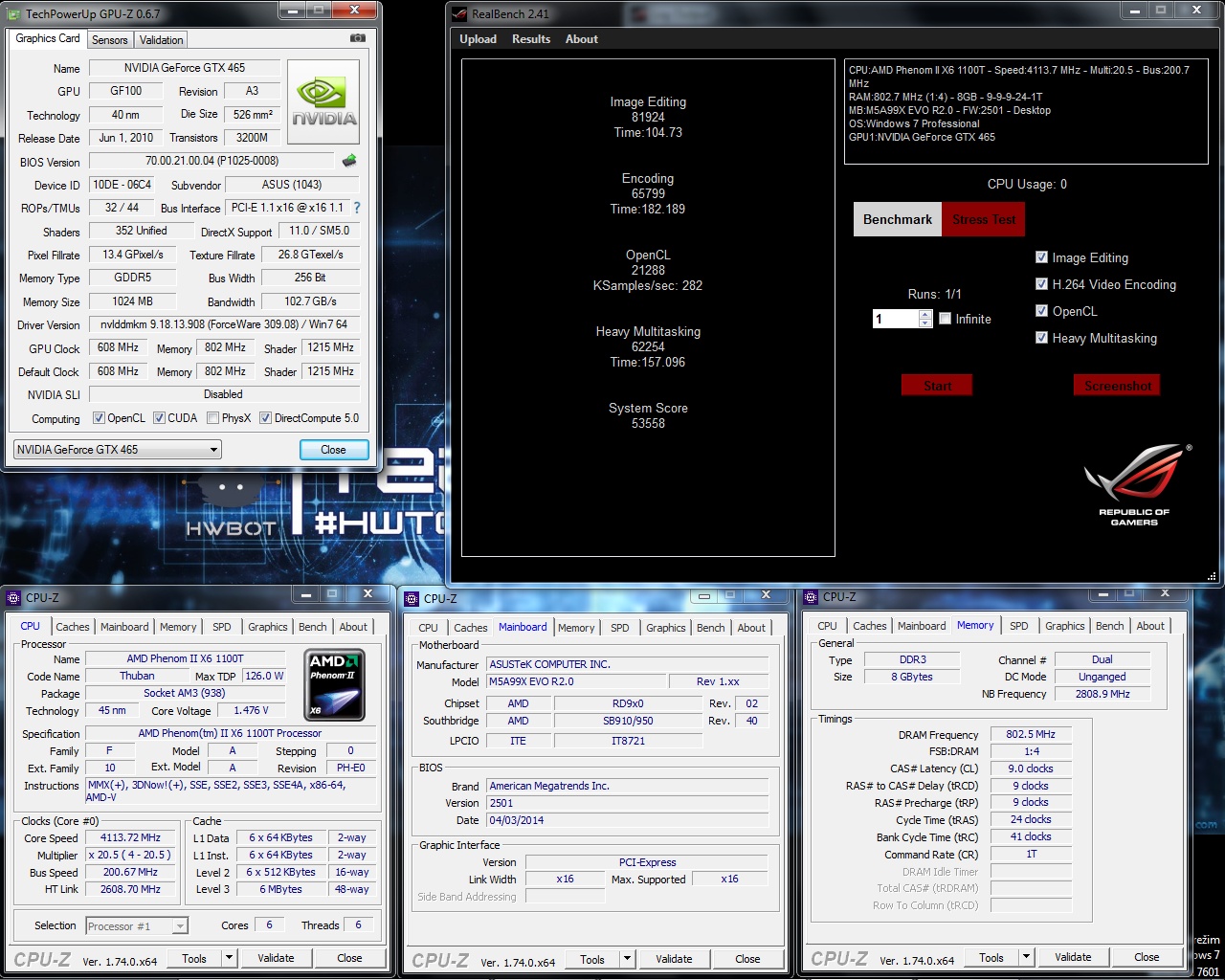Image resolution: width=1225 pixels, height=980 pixels.
Task: Open the Validation tab in GPU-Z
Action: pos(161,39)
